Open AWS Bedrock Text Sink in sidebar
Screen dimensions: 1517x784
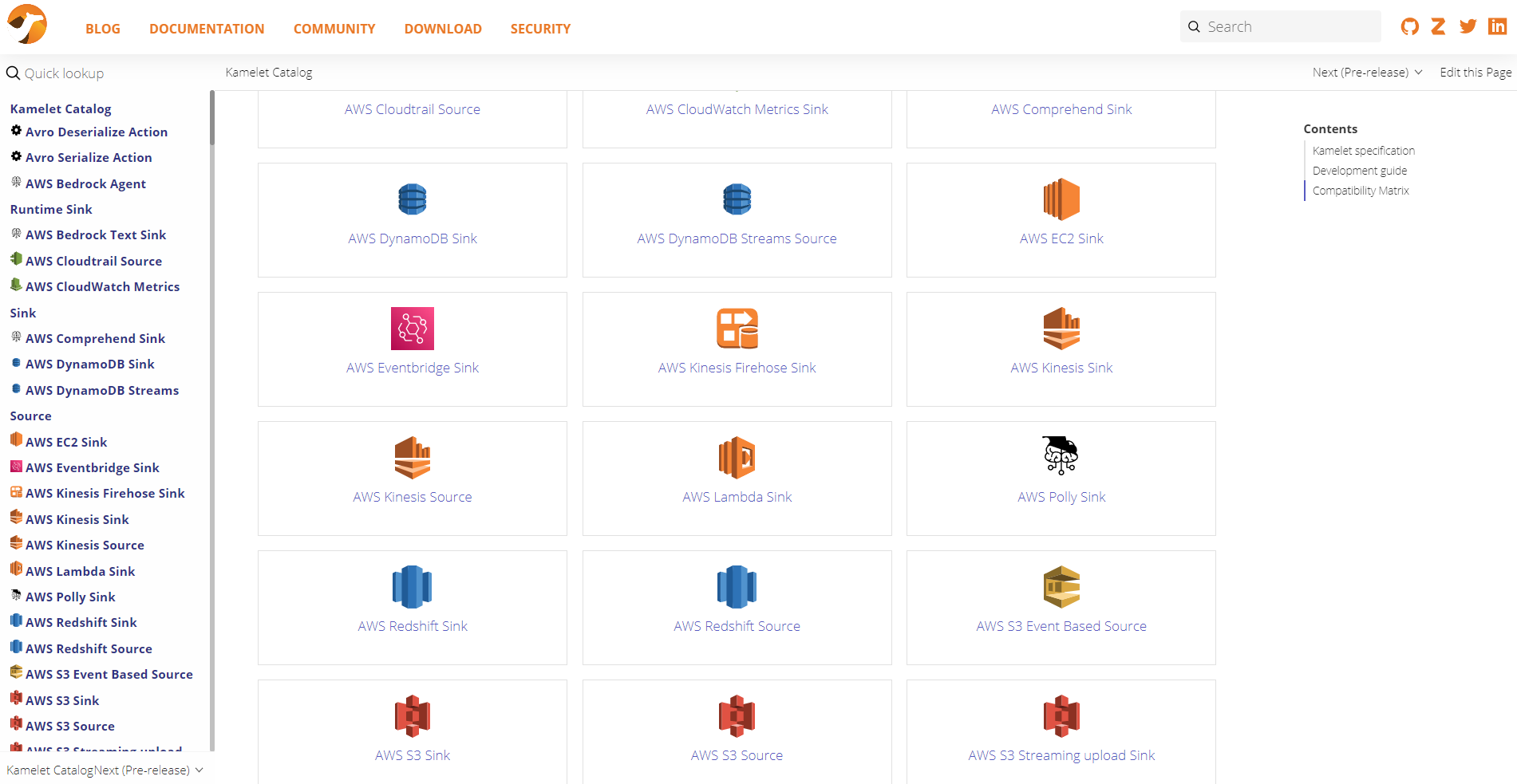(96, 234)
